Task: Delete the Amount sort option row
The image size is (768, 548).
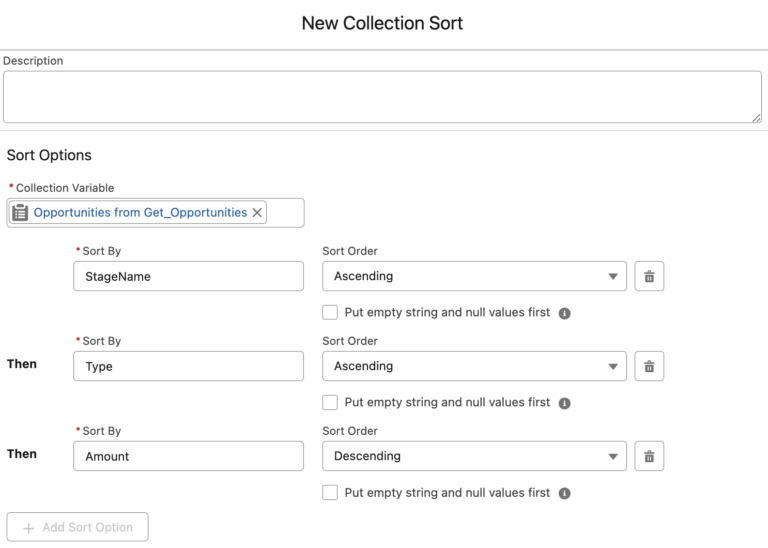Action: coord(649,456)
